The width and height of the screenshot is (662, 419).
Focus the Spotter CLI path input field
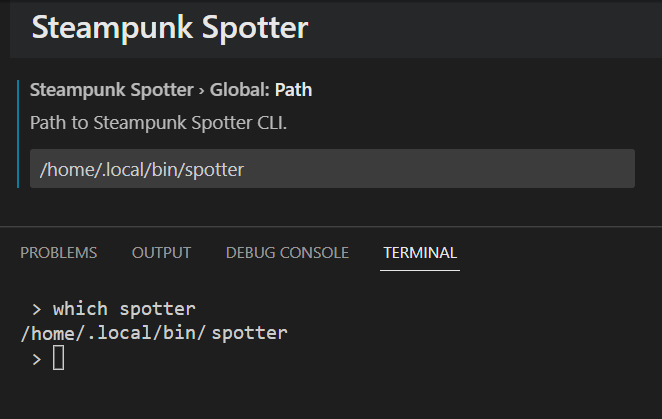pos(332,169)
